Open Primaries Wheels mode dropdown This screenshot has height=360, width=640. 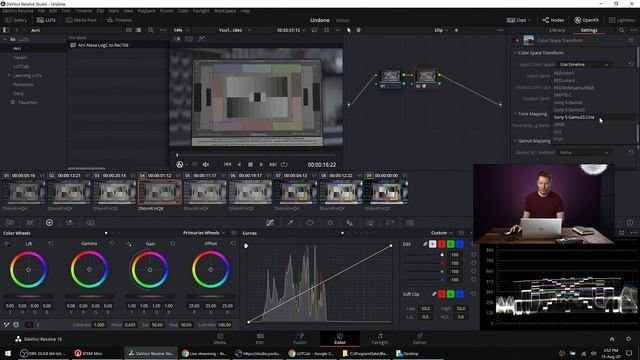point(204,233)
